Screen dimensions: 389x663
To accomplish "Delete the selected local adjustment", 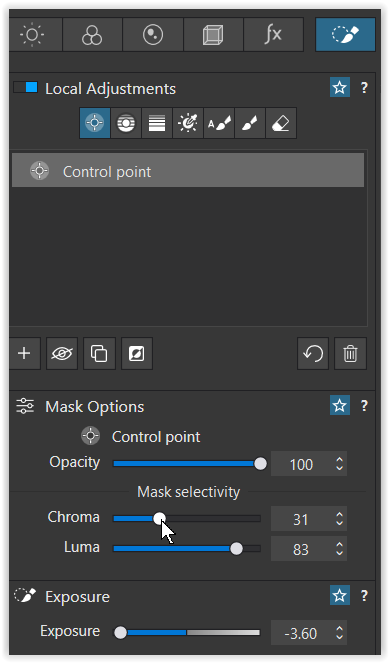I will pos(351,353).
